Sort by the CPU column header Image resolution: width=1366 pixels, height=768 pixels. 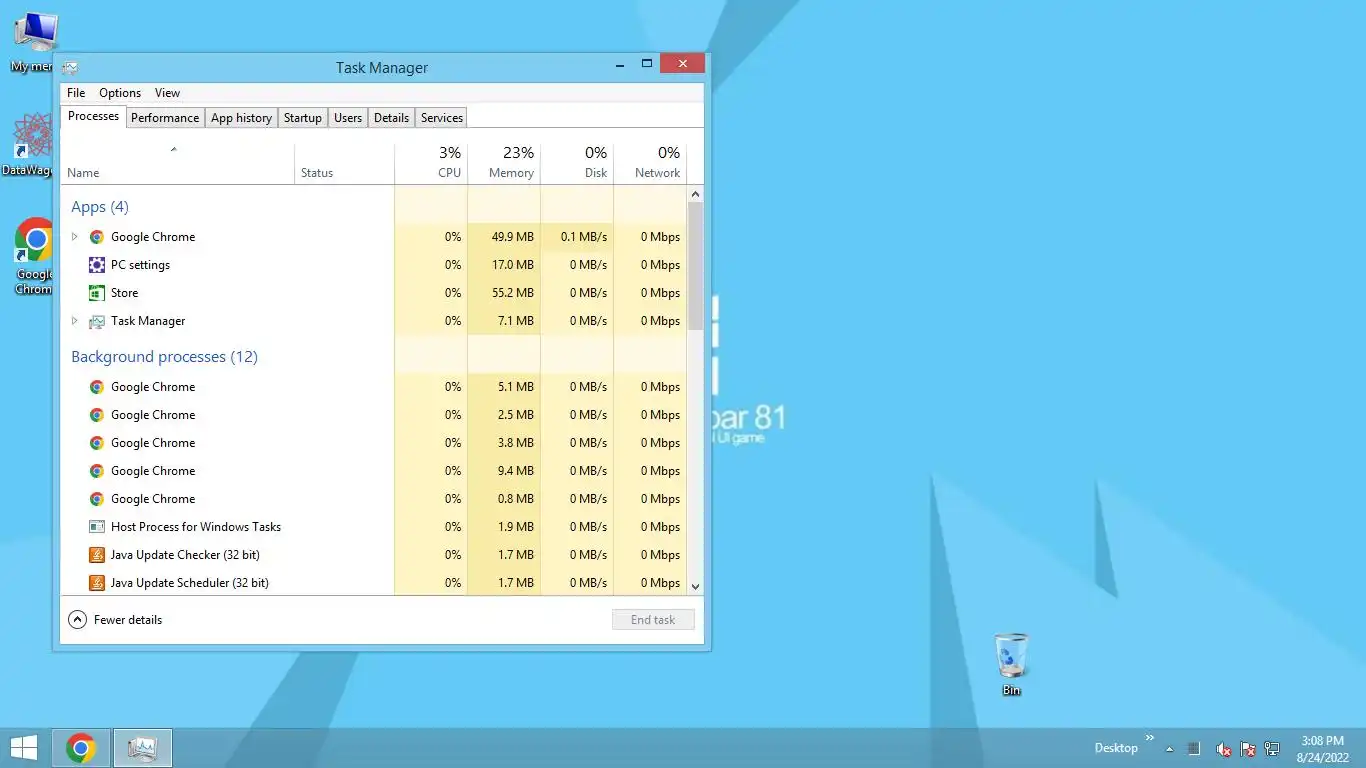431,164
